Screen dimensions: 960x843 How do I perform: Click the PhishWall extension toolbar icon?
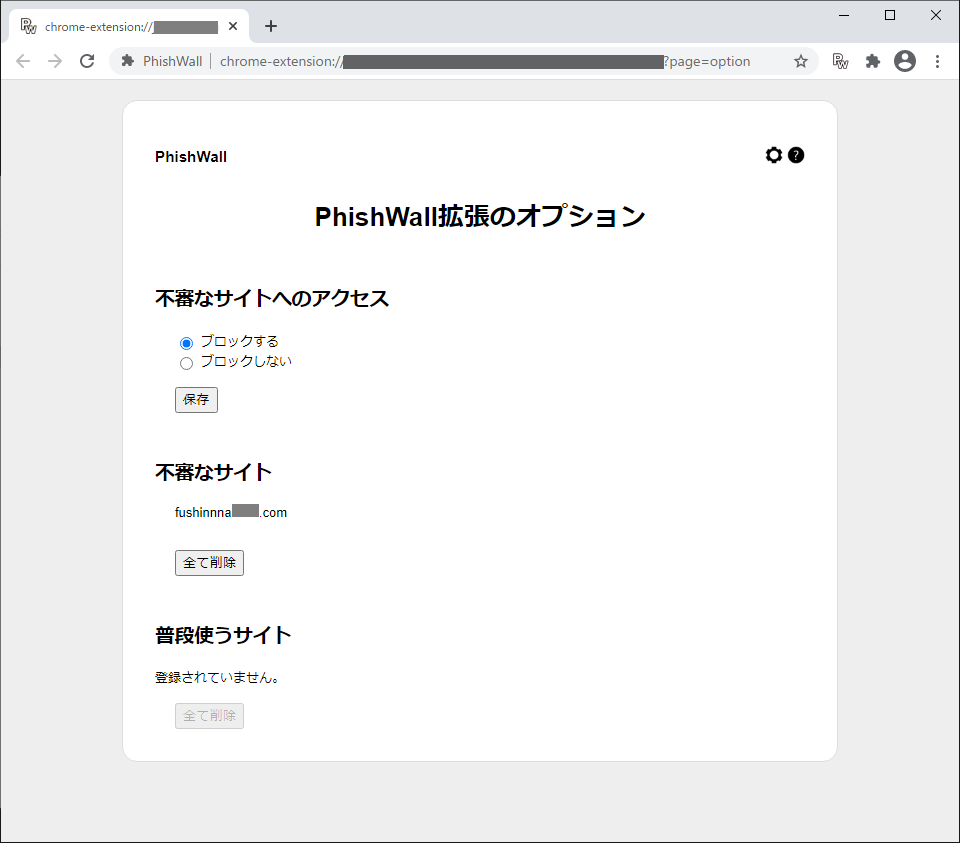click(841, 61)
